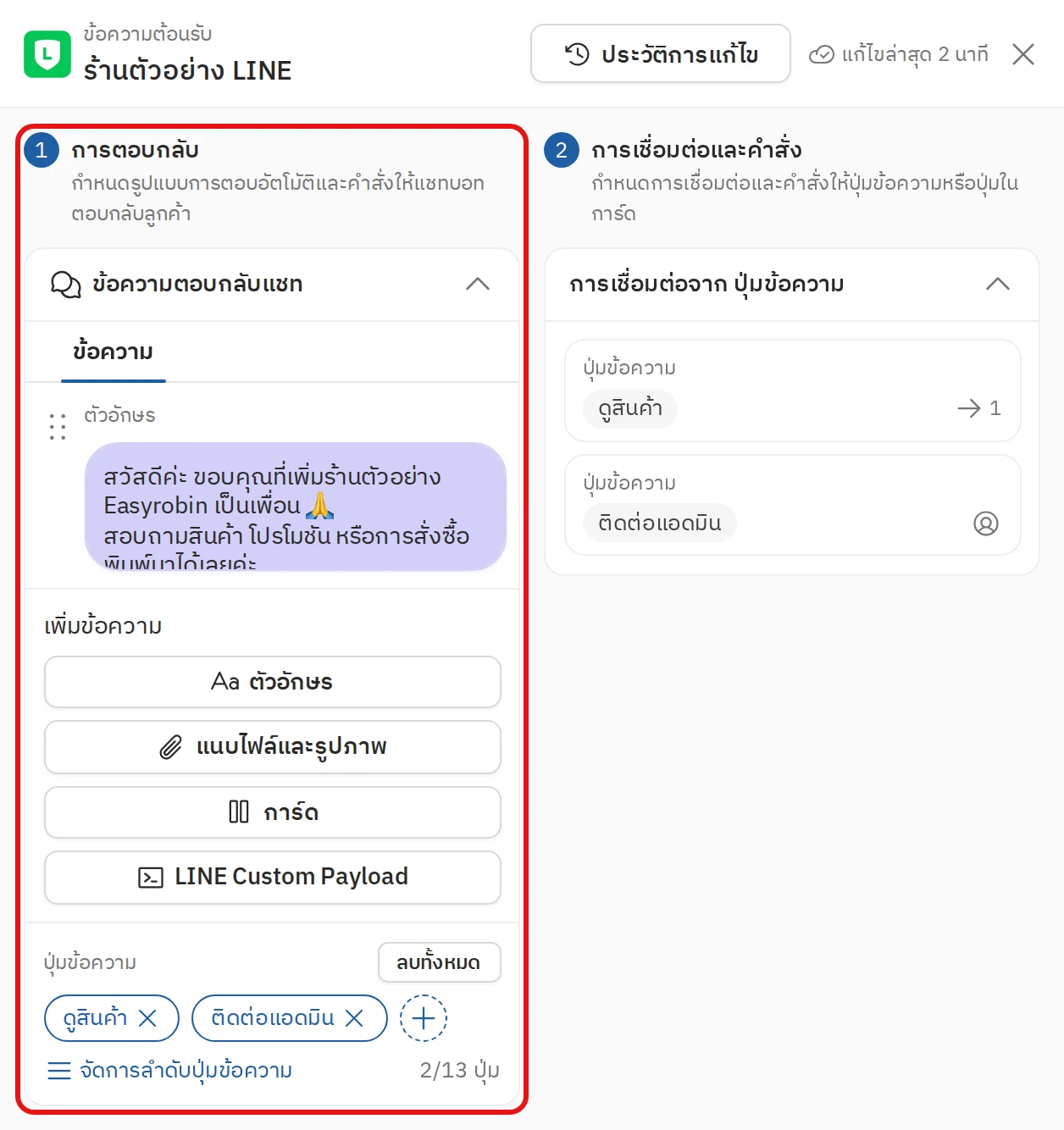Image resolution: width=1064 pixels, height=1130 pixels.
Task: Click the เพิ่มข้อความ label
Action: point(103,626)
